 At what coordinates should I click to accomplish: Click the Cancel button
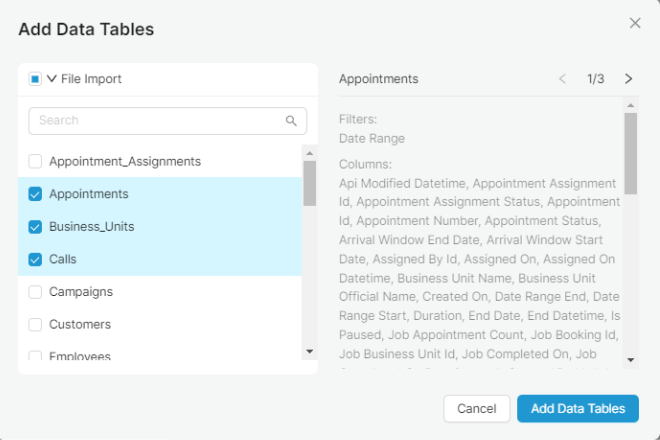pos(476,408)
